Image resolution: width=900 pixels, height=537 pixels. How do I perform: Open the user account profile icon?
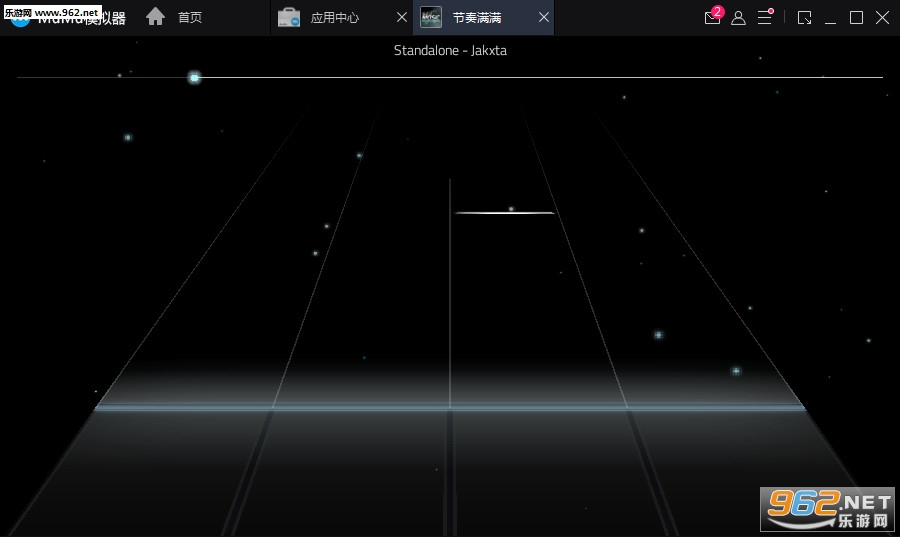click(738, 18)
